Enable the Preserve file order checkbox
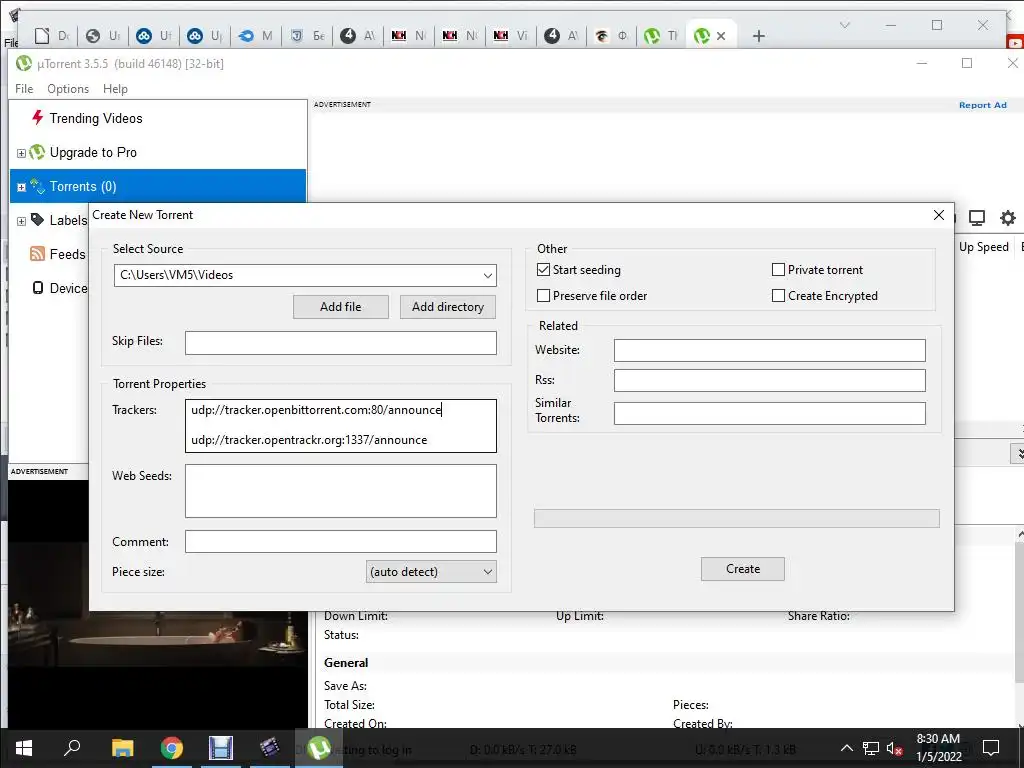This screenshot has height=768, width=1024. click(x=543, y=296)
